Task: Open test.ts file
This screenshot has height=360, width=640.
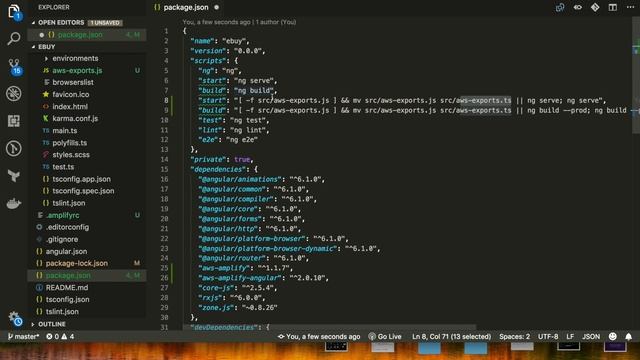Action: (63, 167)
